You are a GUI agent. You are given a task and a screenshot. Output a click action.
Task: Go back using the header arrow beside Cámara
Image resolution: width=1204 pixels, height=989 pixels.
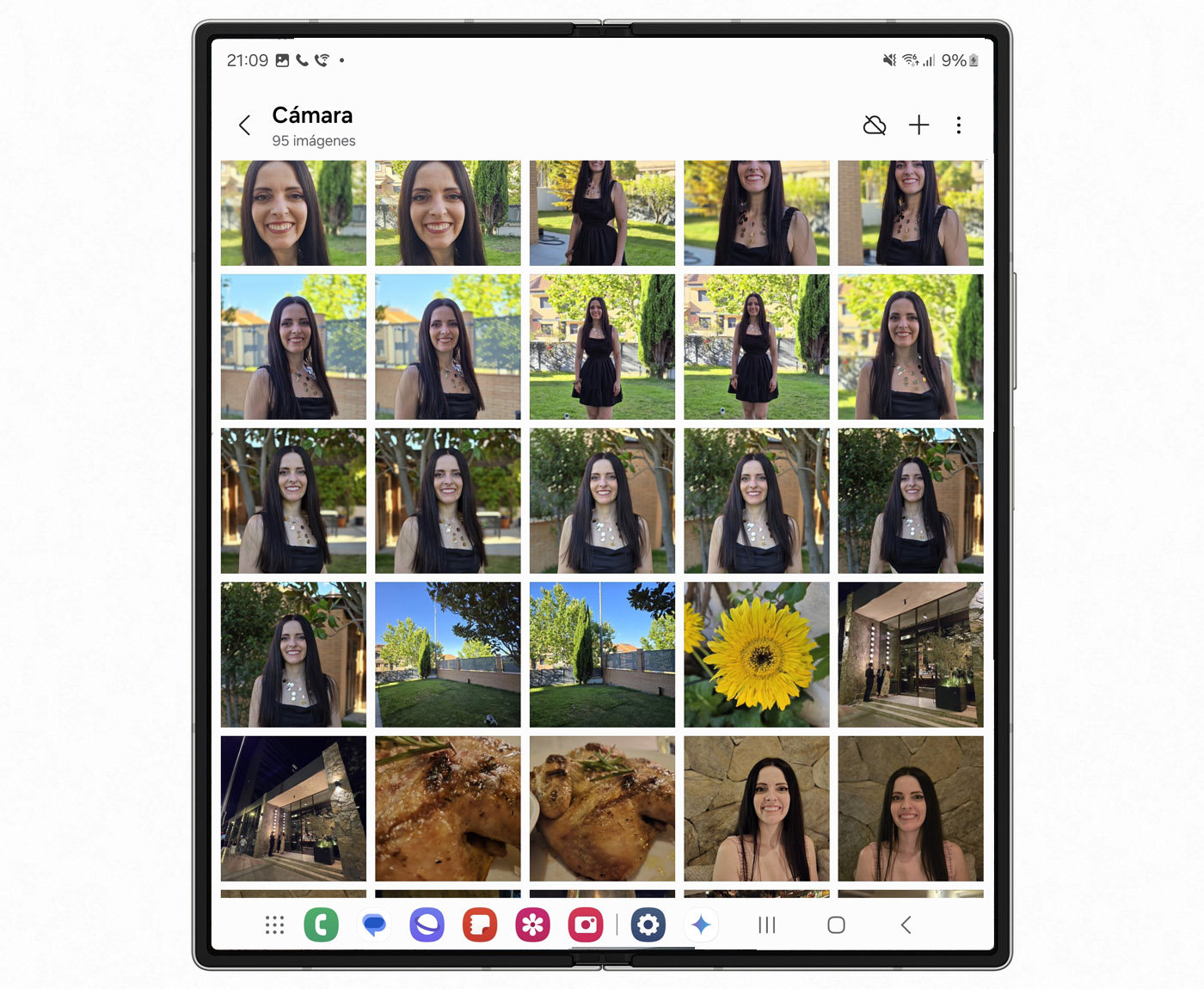[x=244, y=126]
